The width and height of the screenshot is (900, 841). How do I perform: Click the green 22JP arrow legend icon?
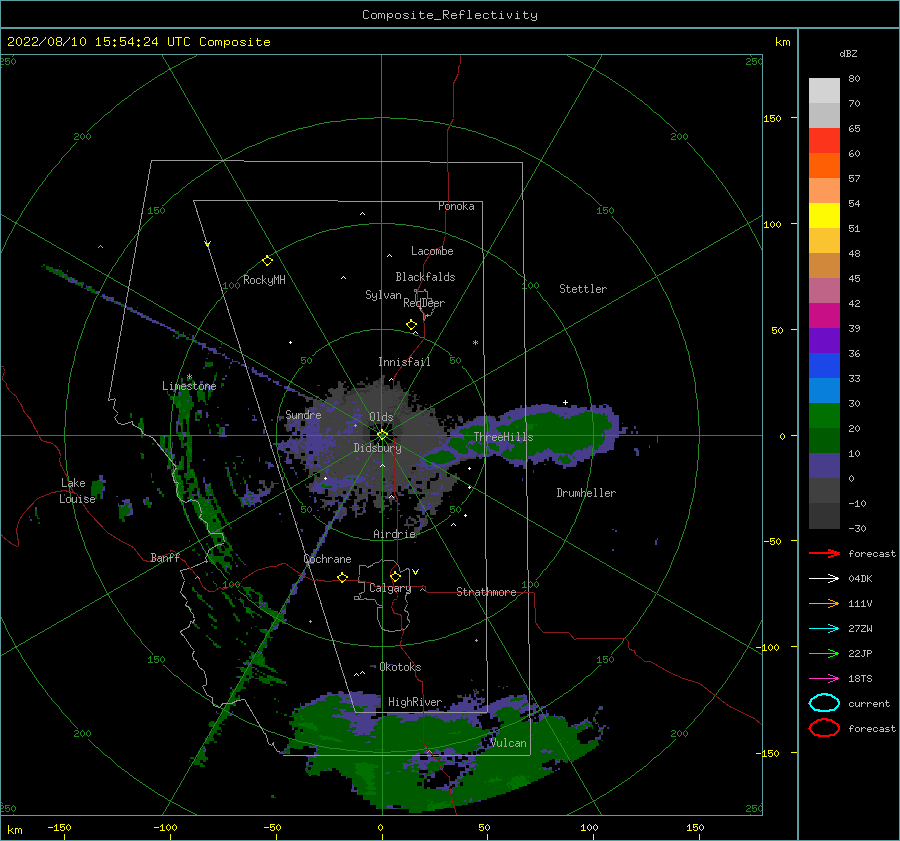click(x=824, y=653)
